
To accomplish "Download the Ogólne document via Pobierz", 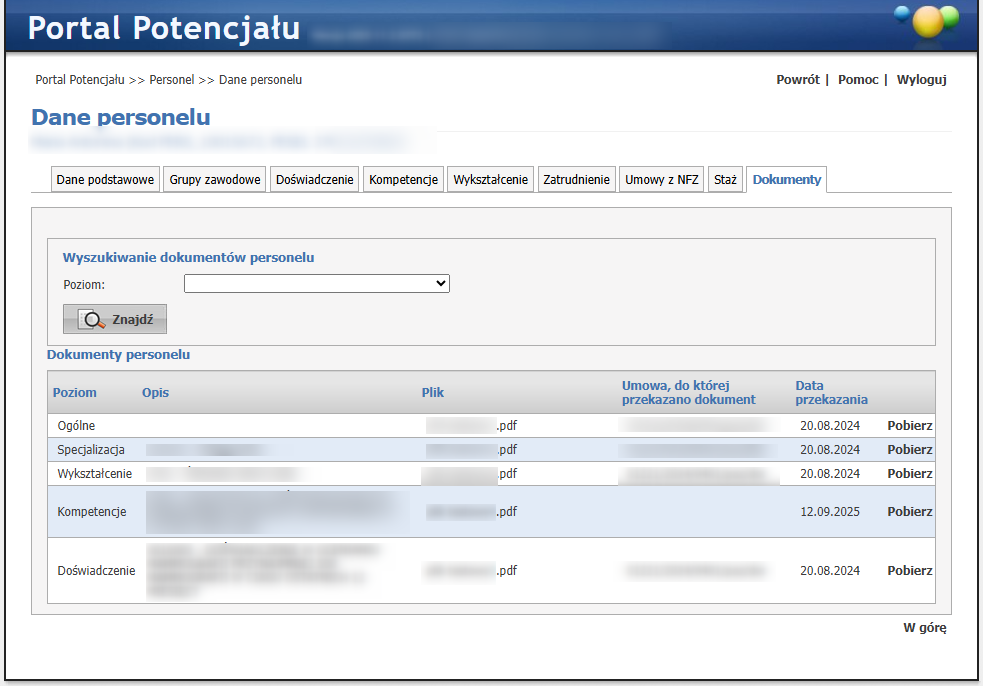I will click(x=909, y=425).
